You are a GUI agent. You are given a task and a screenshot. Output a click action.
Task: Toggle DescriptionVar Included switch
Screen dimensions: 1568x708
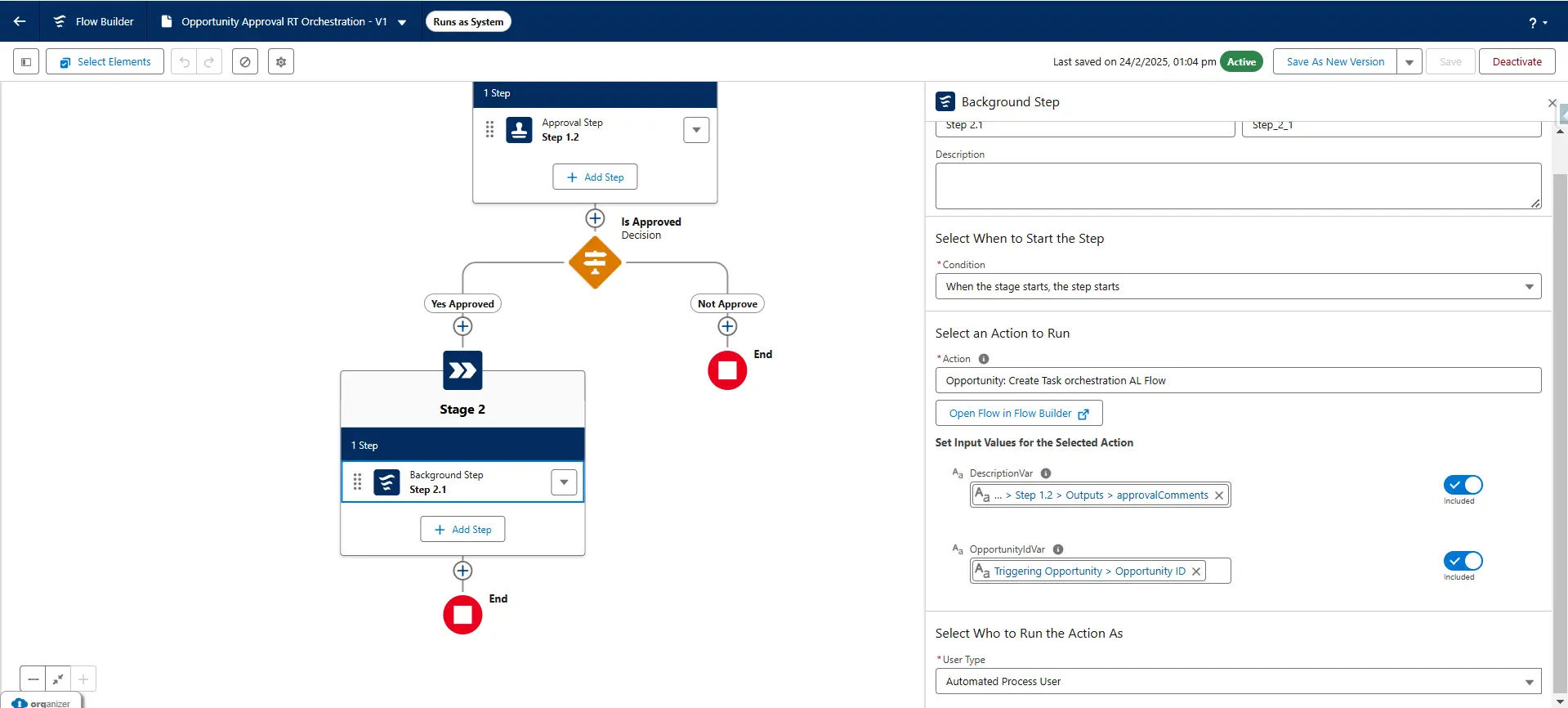pyautogui.click(x=1463, y=485)
